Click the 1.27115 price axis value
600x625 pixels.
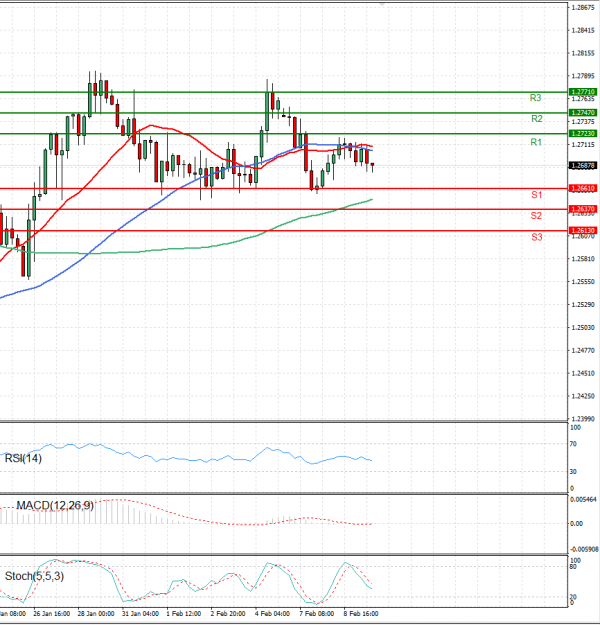point(583,145)
